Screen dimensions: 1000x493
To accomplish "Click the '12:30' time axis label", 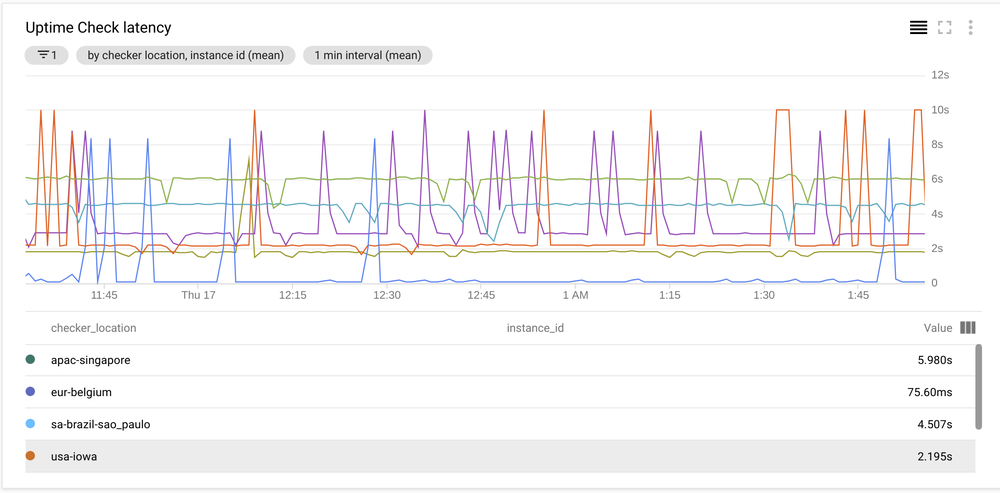I will pos(387,295).
